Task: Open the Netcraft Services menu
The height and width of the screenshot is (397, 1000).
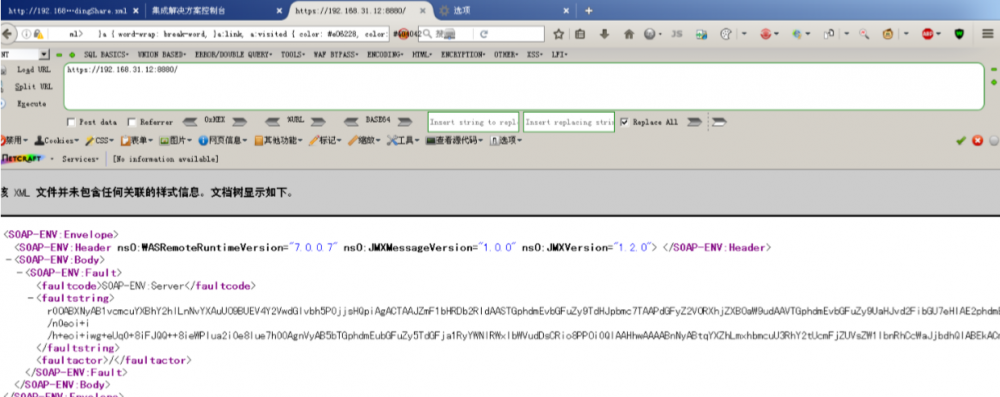Action: tap(80, 159)
